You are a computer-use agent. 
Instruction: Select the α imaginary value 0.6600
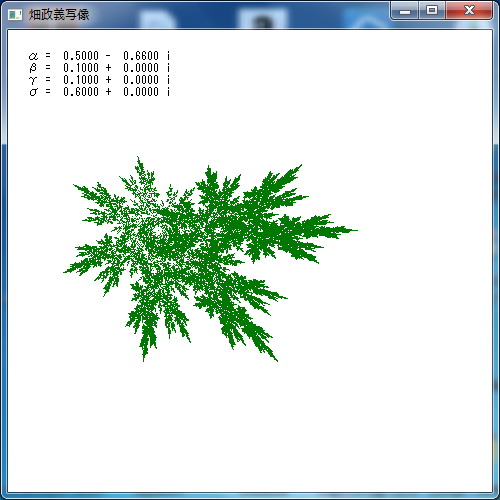pos(141,56)
